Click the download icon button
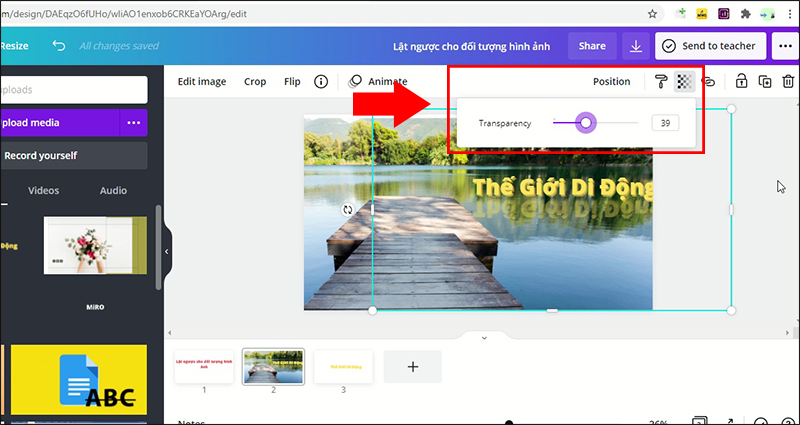Image resolution: width=800 pixels, height=425 pixels. coord(636,46)
